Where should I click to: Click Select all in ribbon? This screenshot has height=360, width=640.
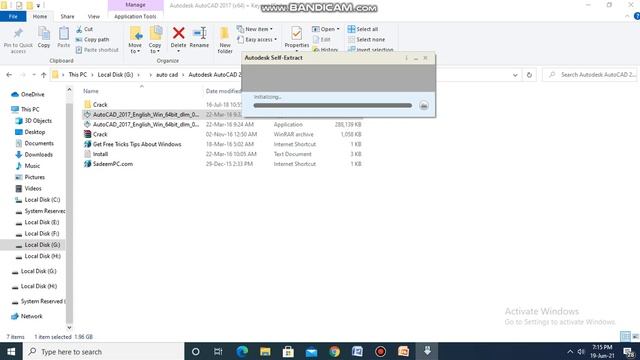363,29
